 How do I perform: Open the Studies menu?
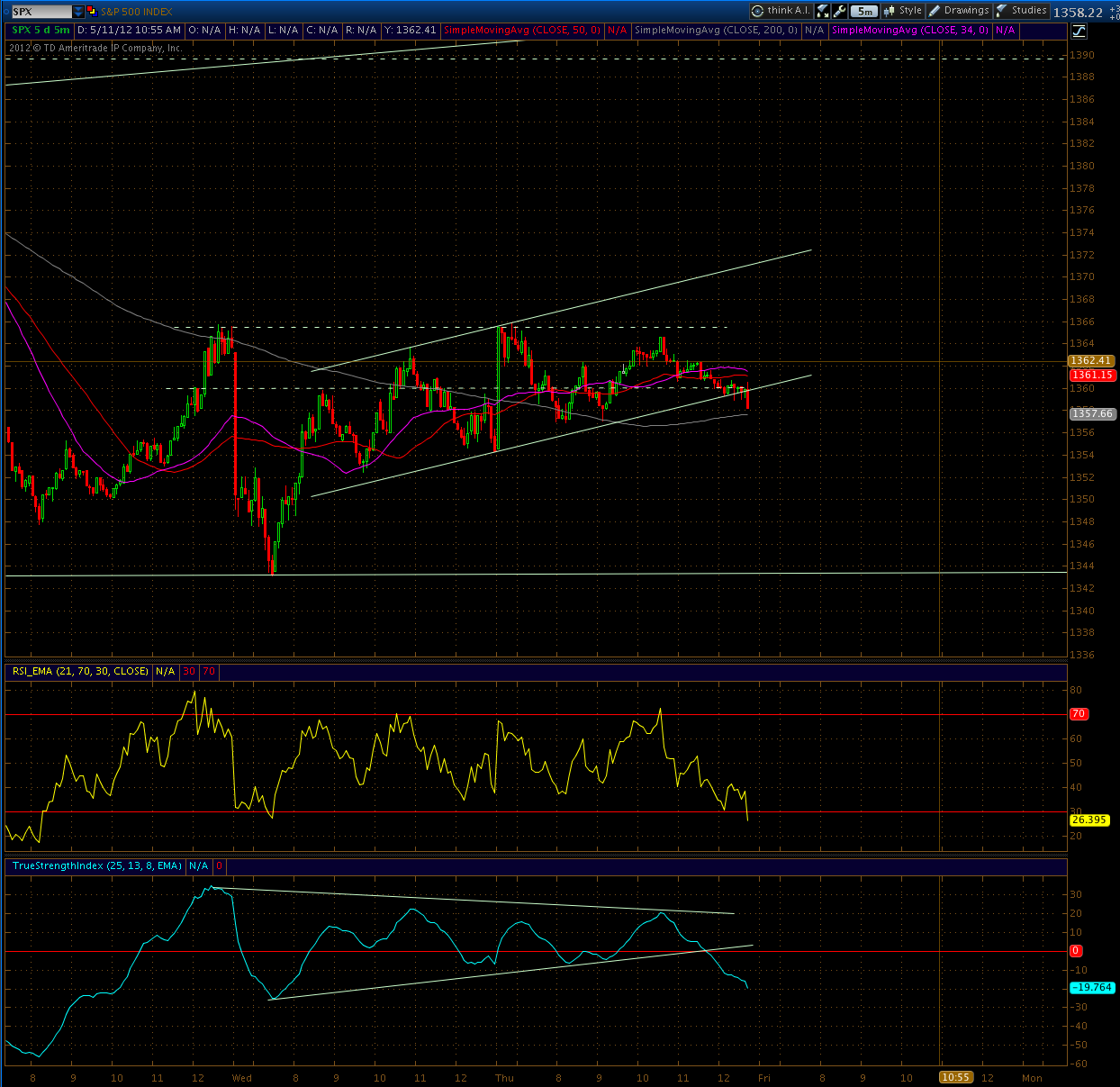pos(1022,11)
